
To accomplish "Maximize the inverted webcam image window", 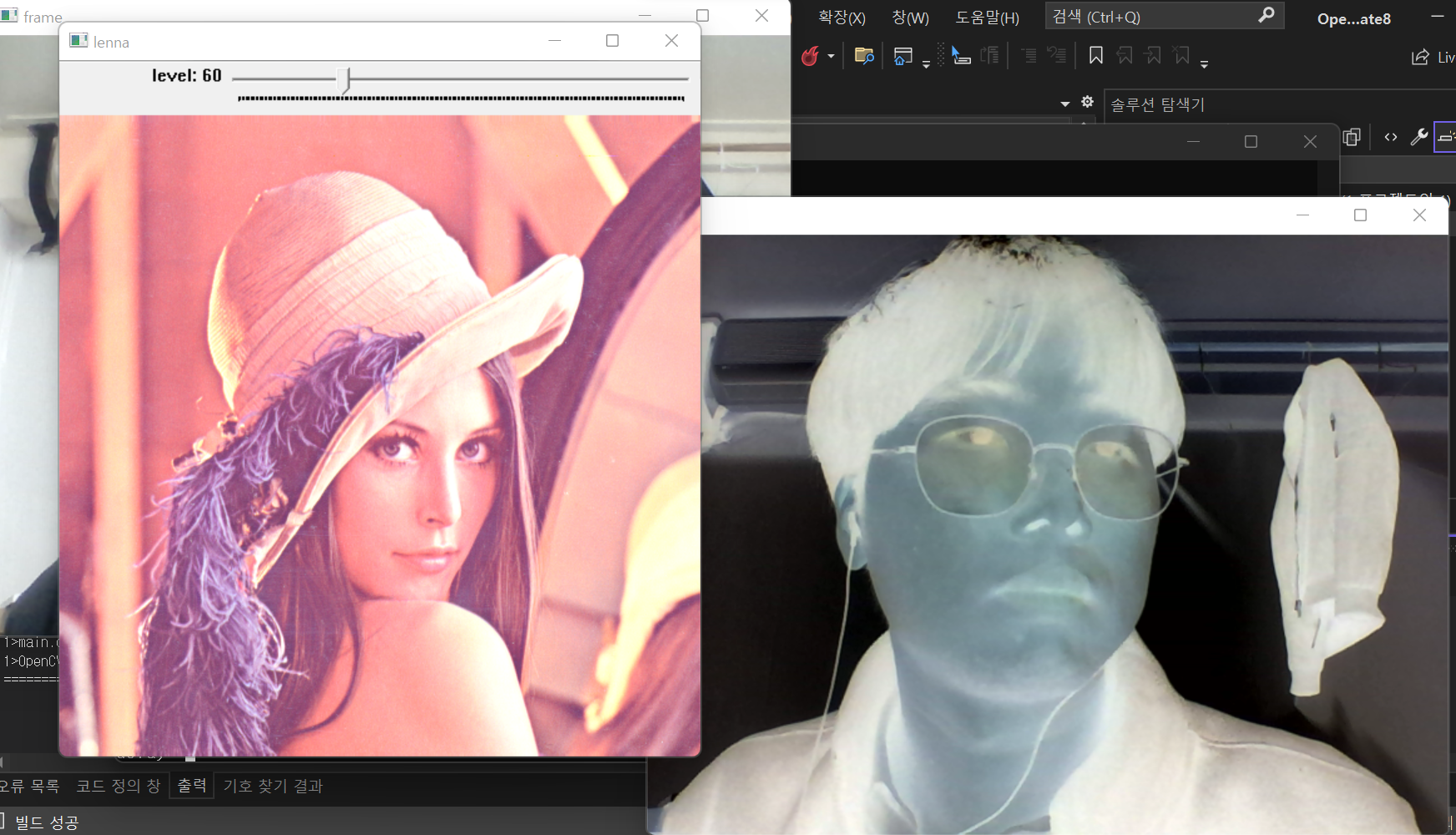I will pyautogui.click(x=1360, y=215).
